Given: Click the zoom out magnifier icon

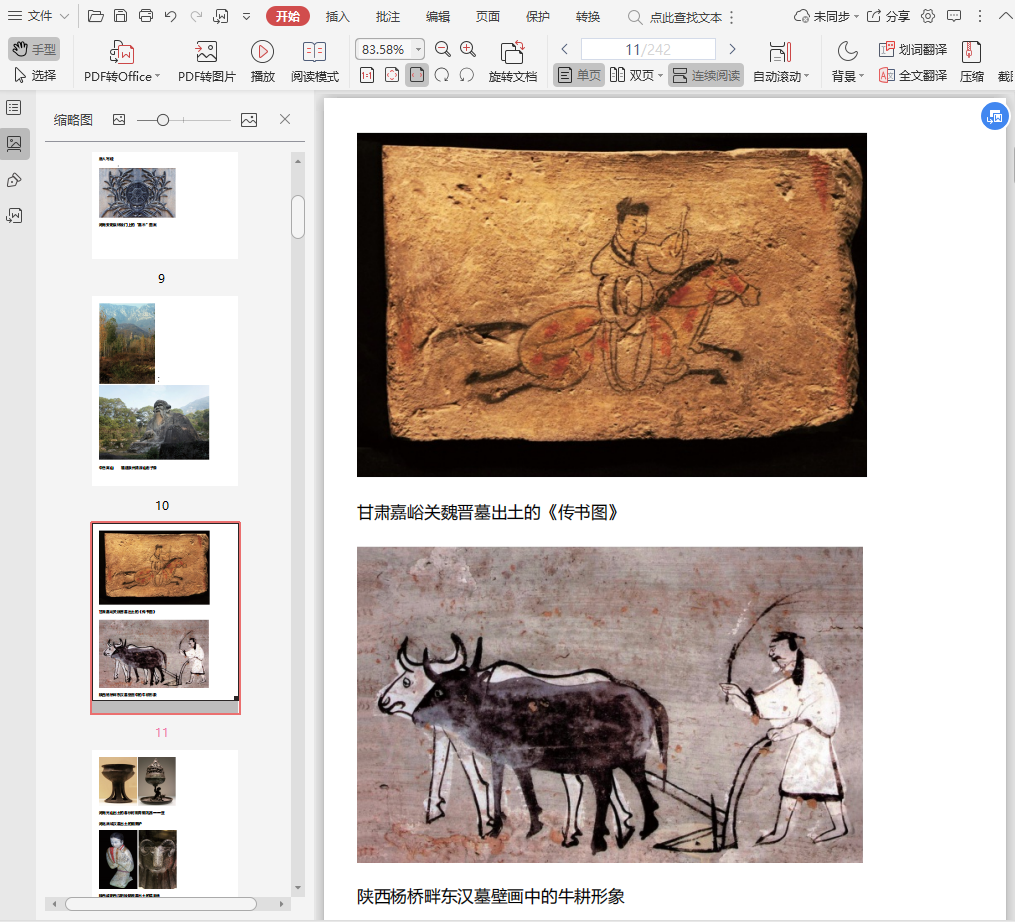Looking at the screenshot, I should coord(443,49).
